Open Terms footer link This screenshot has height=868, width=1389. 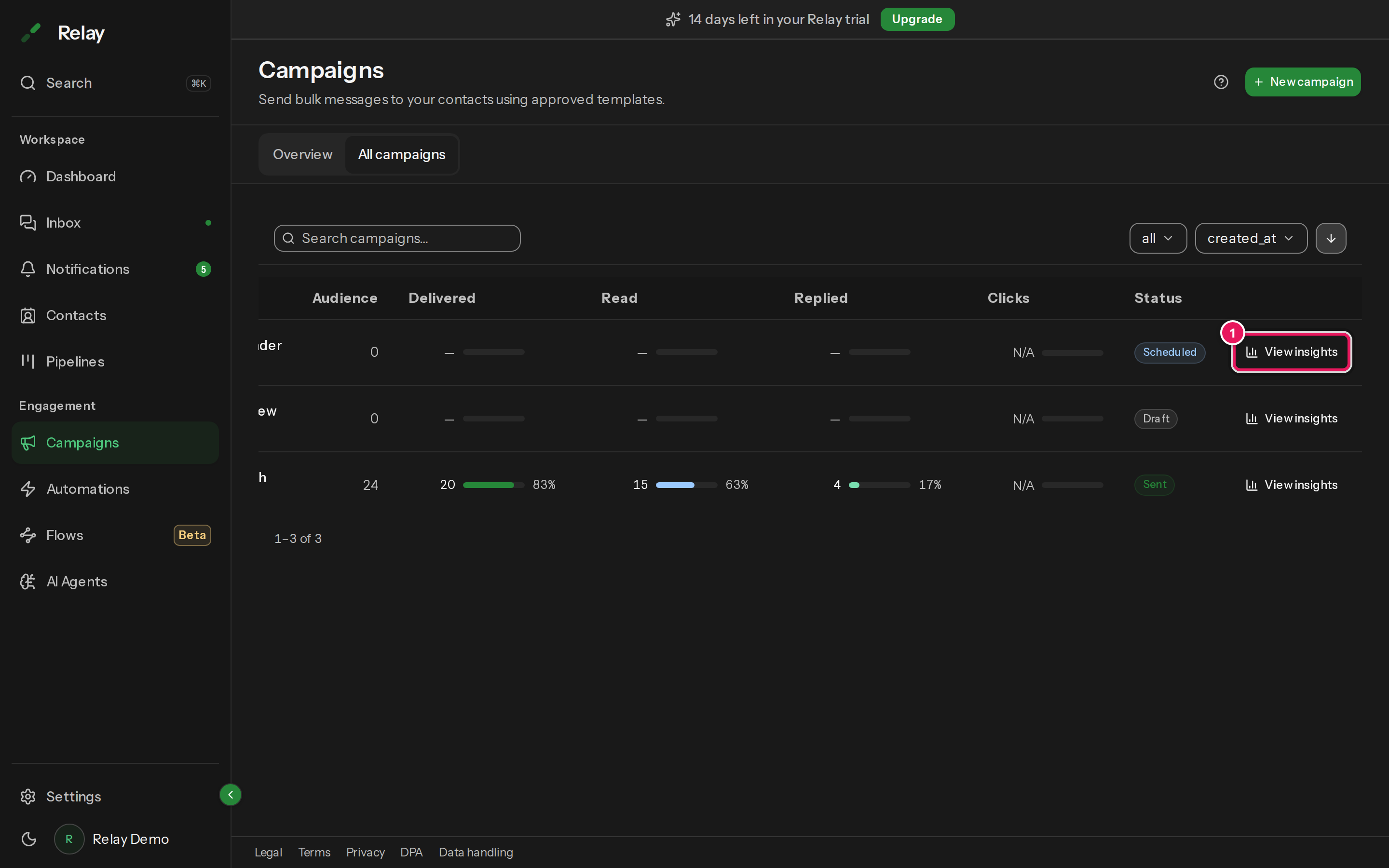(314, 853)
